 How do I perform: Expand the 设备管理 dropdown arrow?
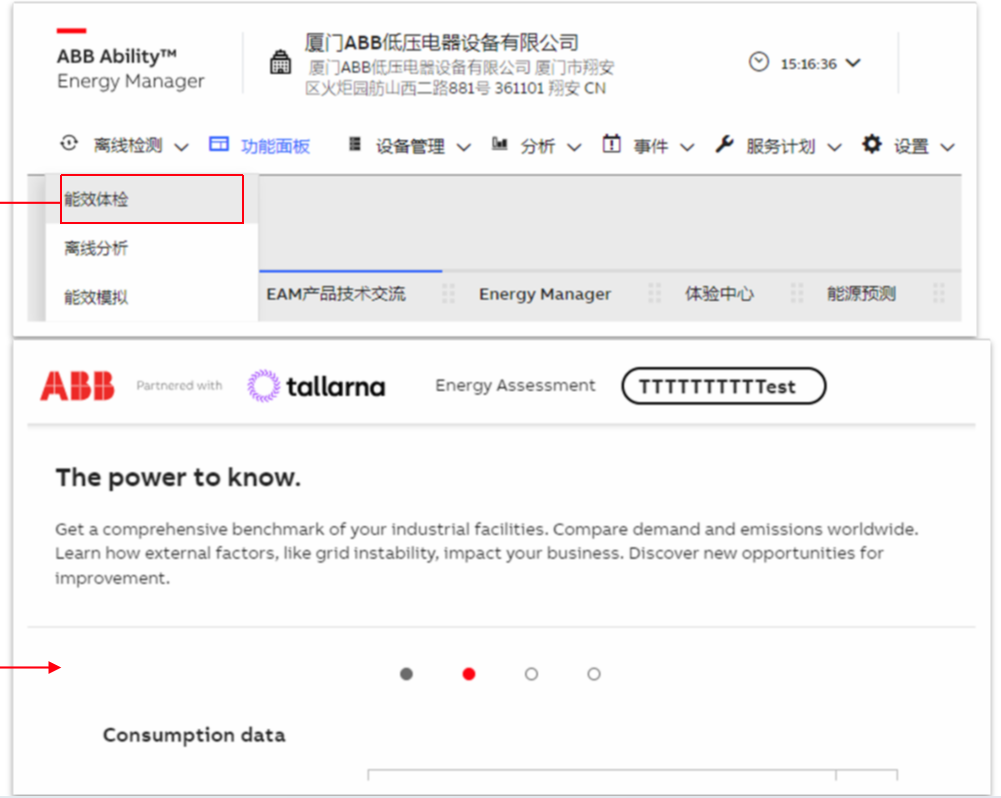click(x=463, y=147)
